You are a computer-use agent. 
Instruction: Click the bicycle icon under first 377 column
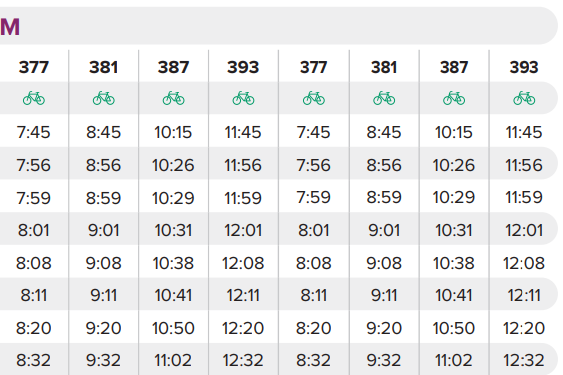34,98
